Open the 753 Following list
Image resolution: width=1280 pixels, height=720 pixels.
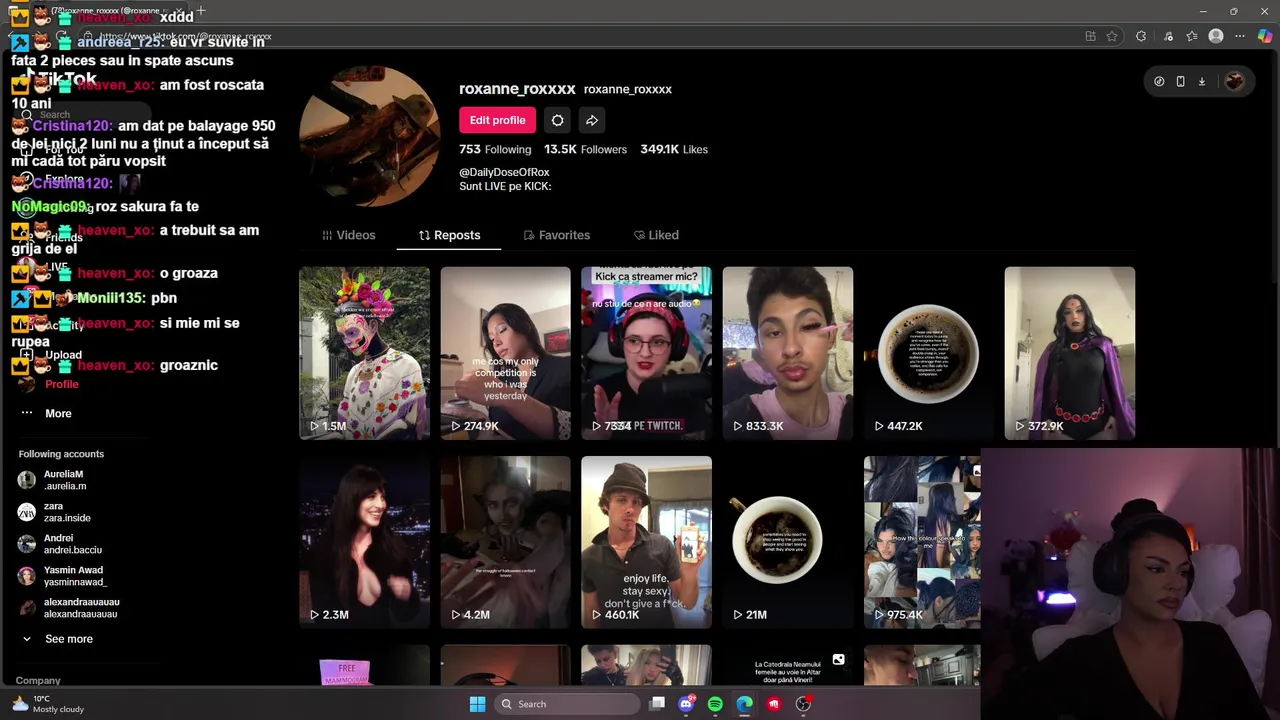click(x=495, y=149)
